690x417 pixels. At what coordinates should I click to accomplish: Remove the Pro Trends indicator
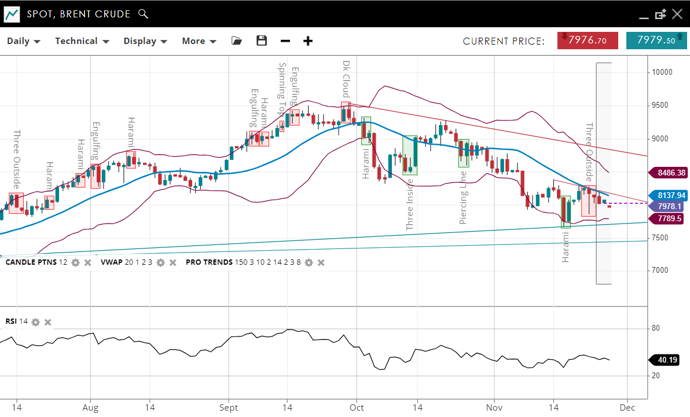click(x=321, y=262)
